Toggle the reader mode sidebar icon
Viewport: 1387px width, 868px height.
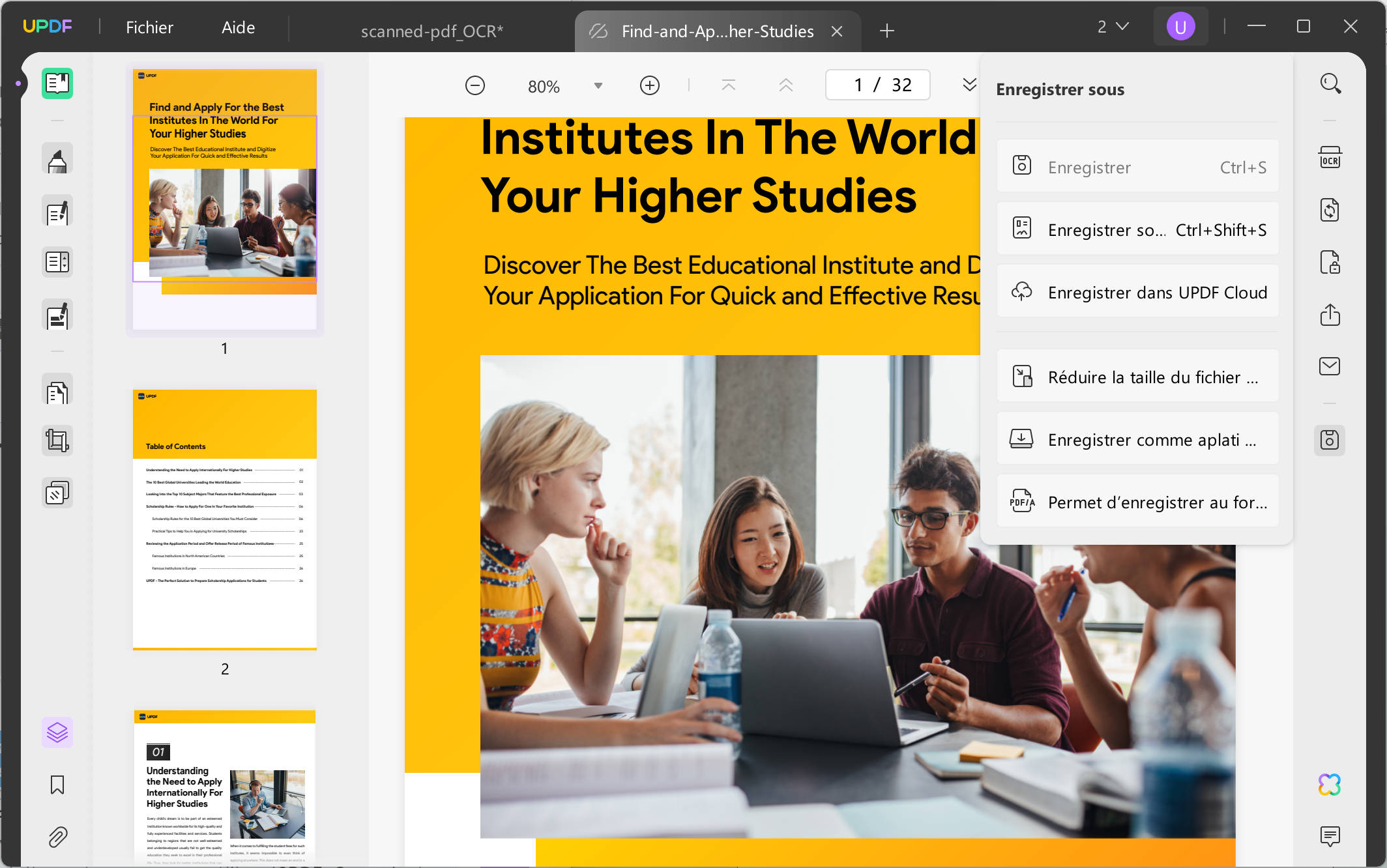coord(57,83)
